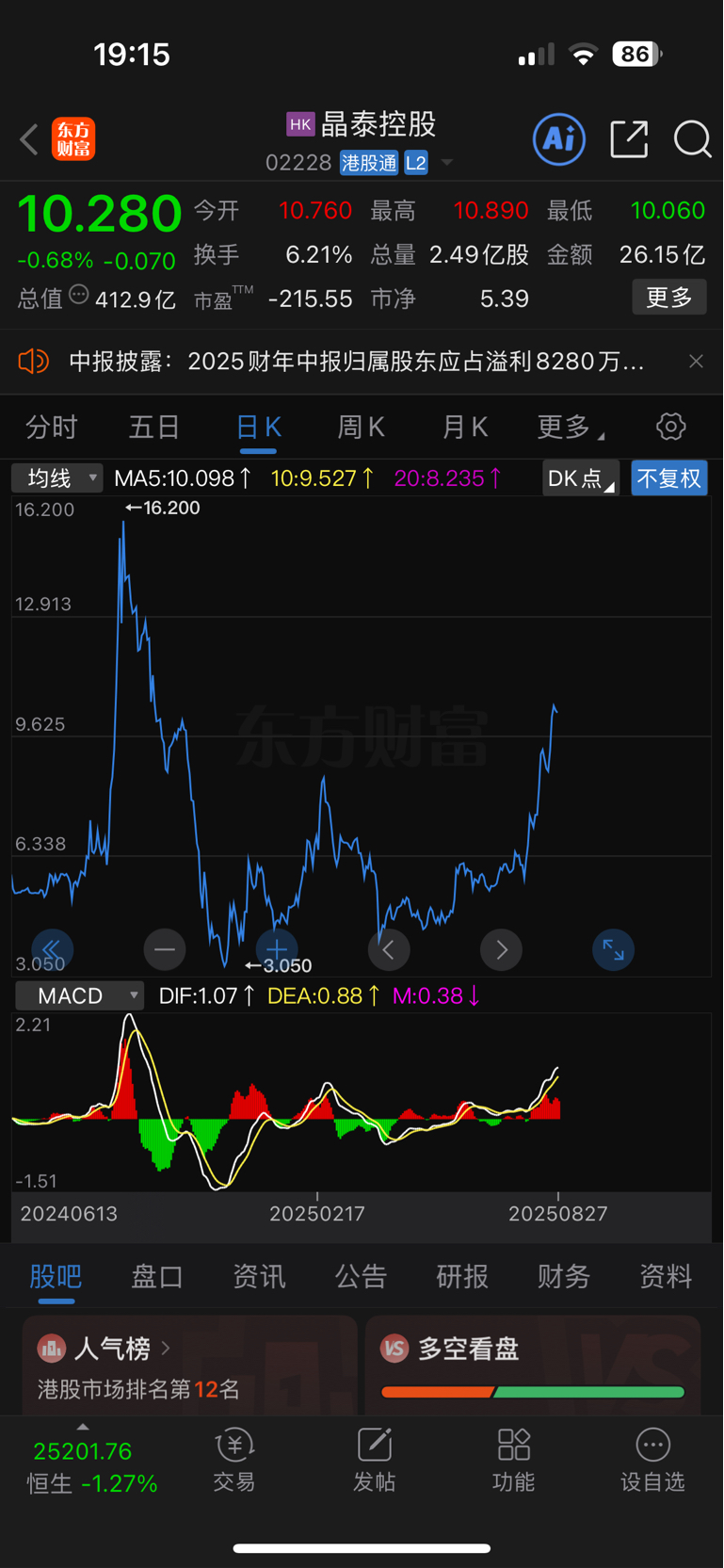Tap the 10.280 current price
This screenshot has height=1568, width=724.
[100, 213]
